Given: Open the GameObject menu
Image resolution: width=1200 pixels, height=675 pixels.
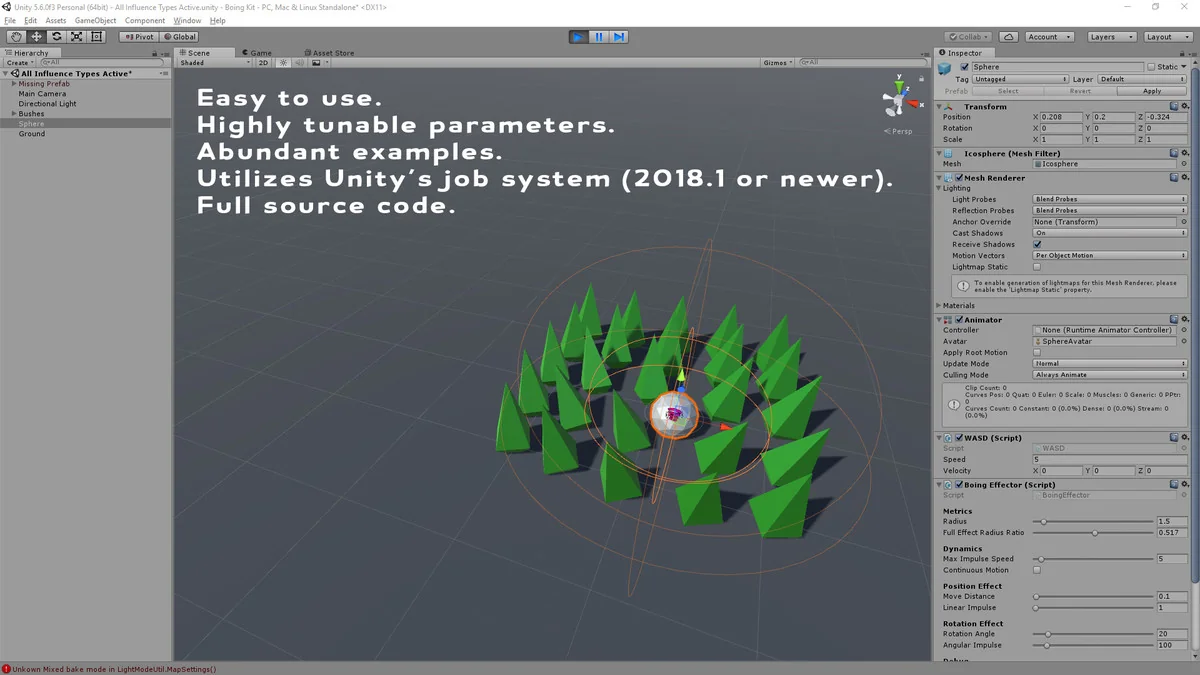Looking at the screenshot, I should 95,20.
